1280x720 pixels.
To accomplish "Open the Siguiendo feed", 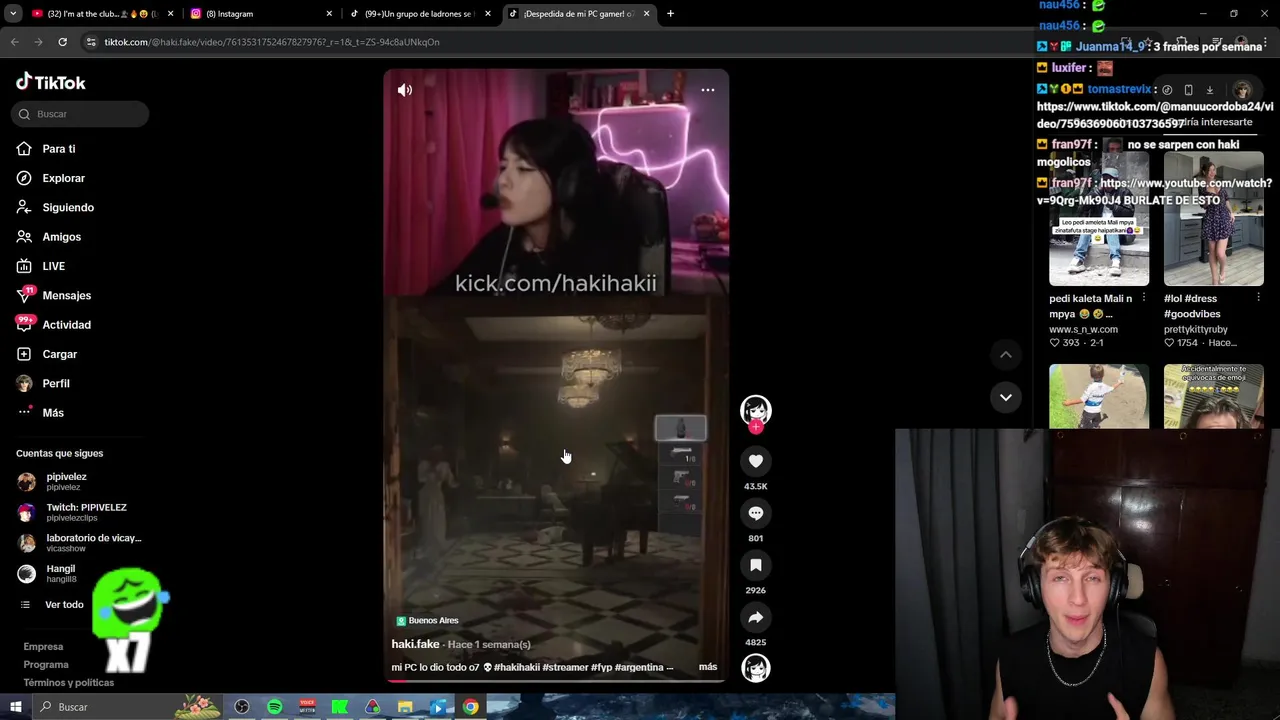I will click(x=67, y=207).
